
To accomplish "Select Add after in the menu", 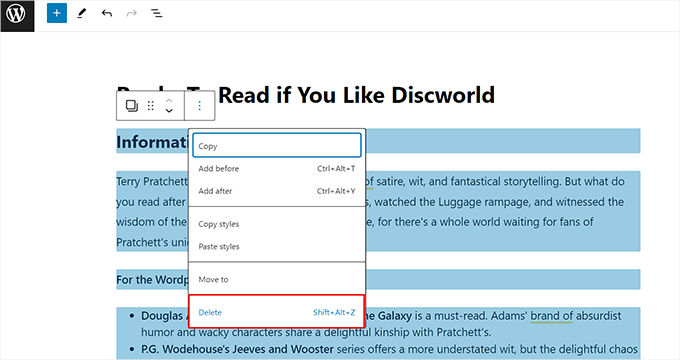I will 277,191.
